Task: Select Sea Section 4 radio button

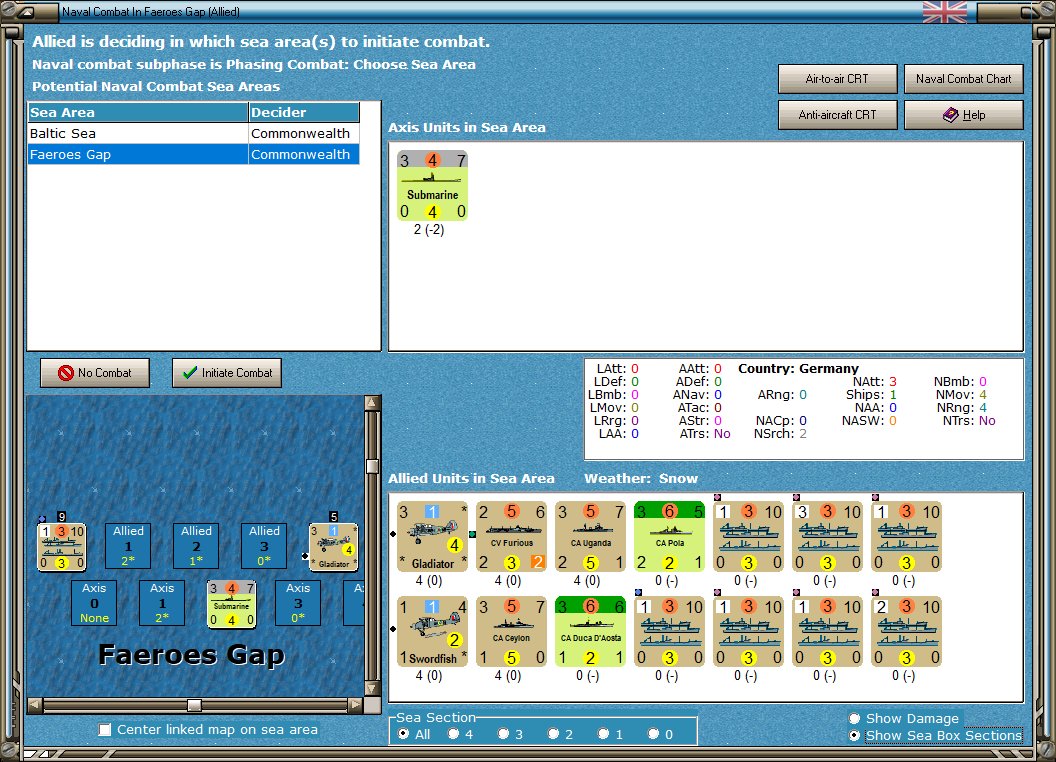Action: click(x=453, y=734)
